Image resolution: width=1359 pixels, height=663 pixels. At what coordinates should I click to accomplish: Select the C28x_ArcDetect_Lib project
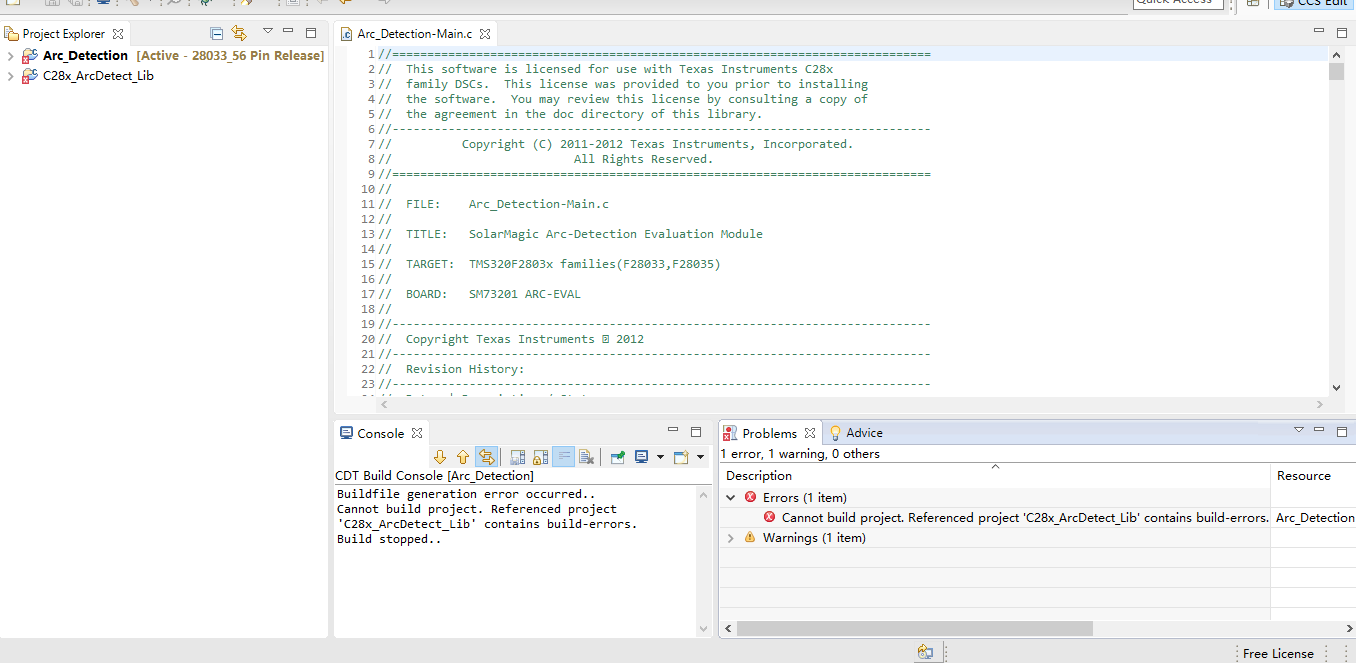point(98,75)
